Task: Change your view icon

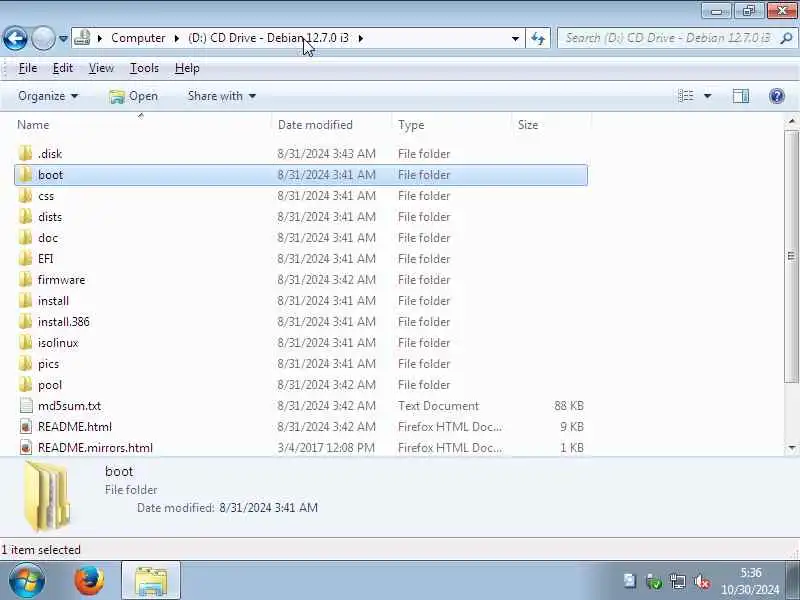Action: (686, 96)
